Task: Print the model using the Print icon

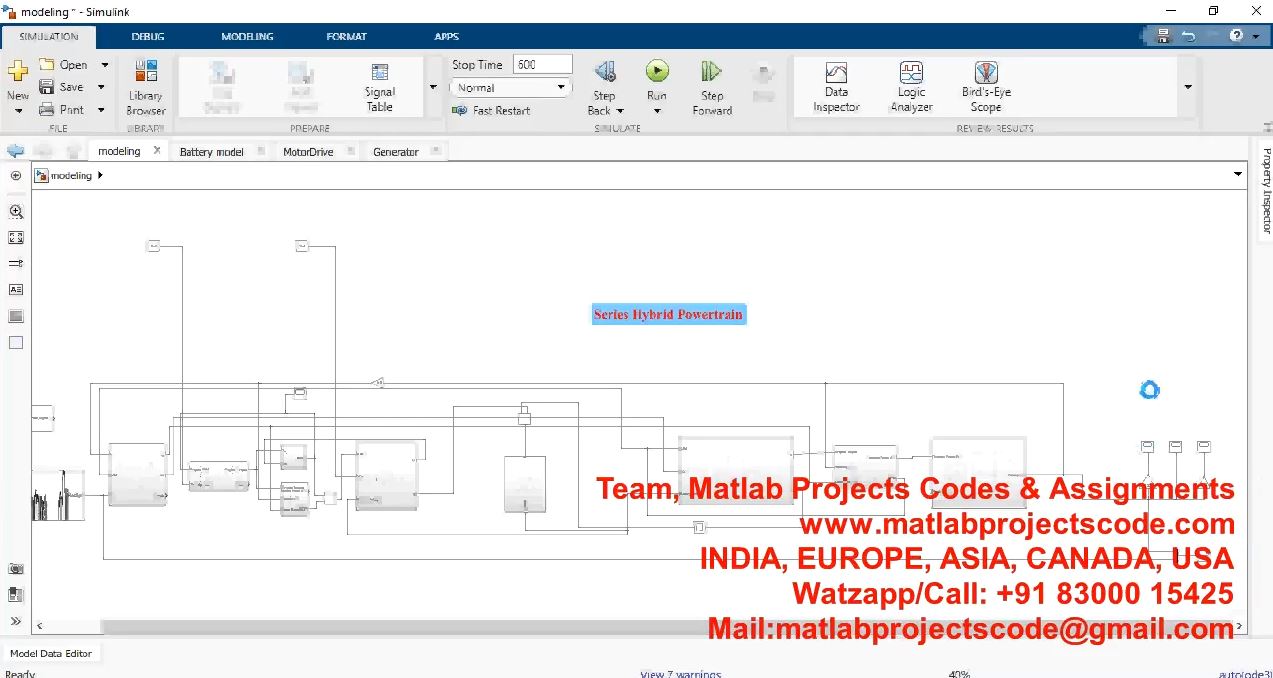Action: (47, 110)
